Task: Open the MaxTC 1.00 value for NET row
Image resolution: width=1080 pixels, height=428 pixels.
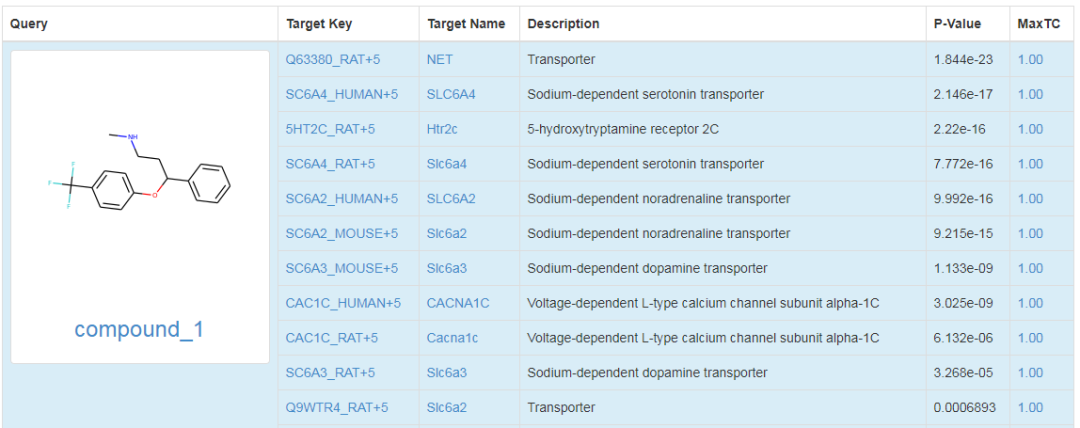Action: tap(1030, 60)
